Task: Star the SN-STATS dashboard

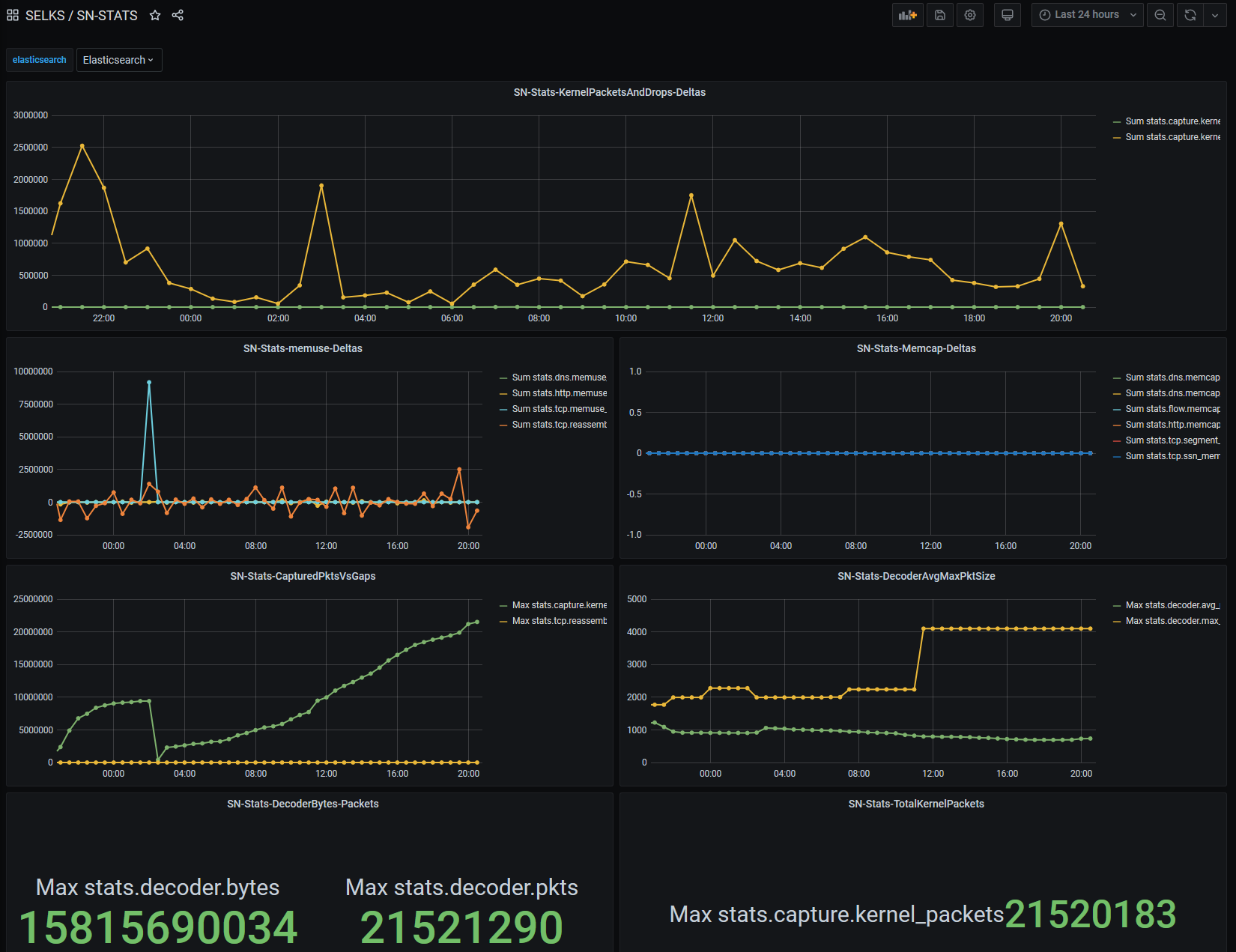Action: tap(155, 15)
